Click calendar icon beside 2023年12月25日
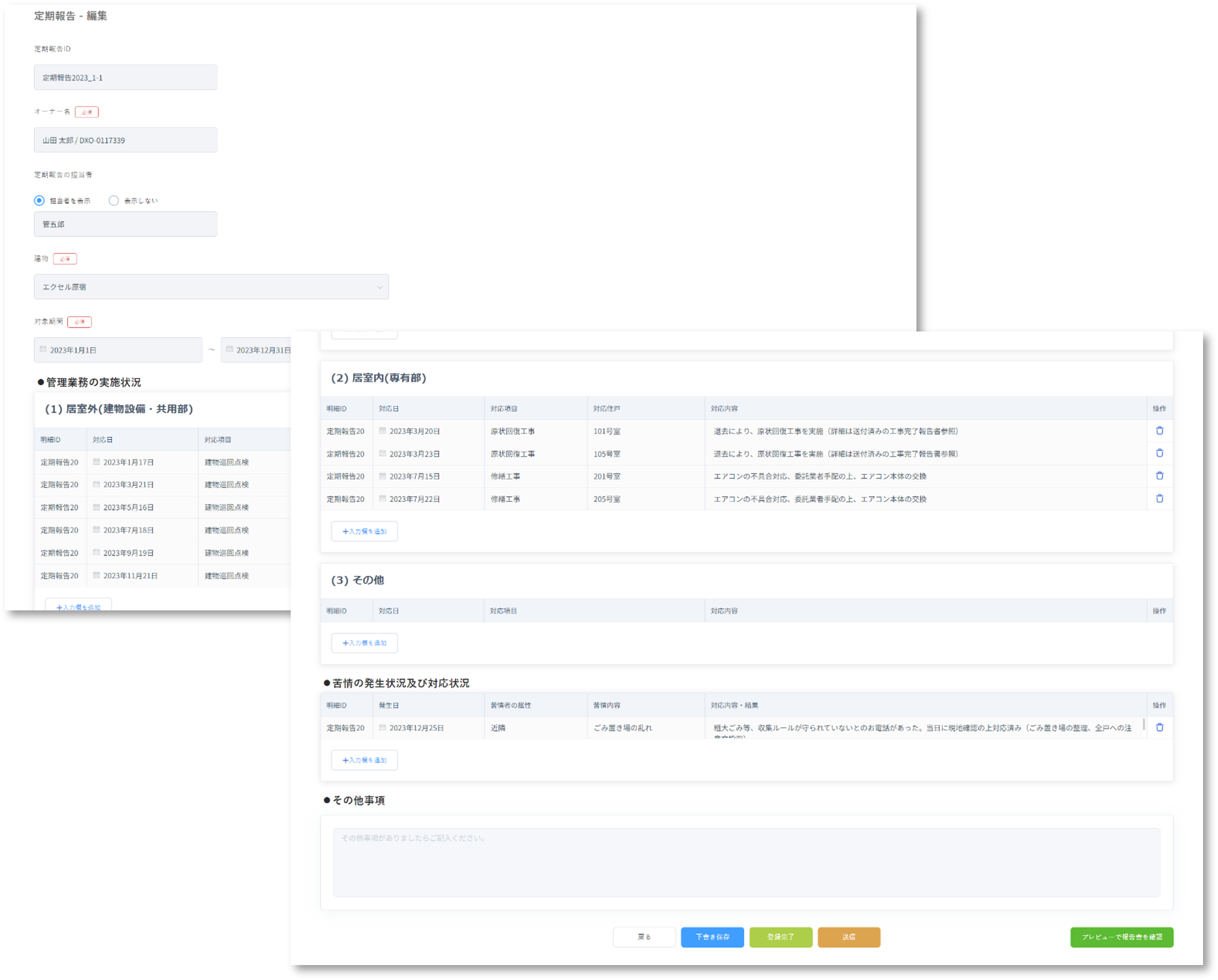The width and height of the screenshot is (1218, 980). [382, 727]
